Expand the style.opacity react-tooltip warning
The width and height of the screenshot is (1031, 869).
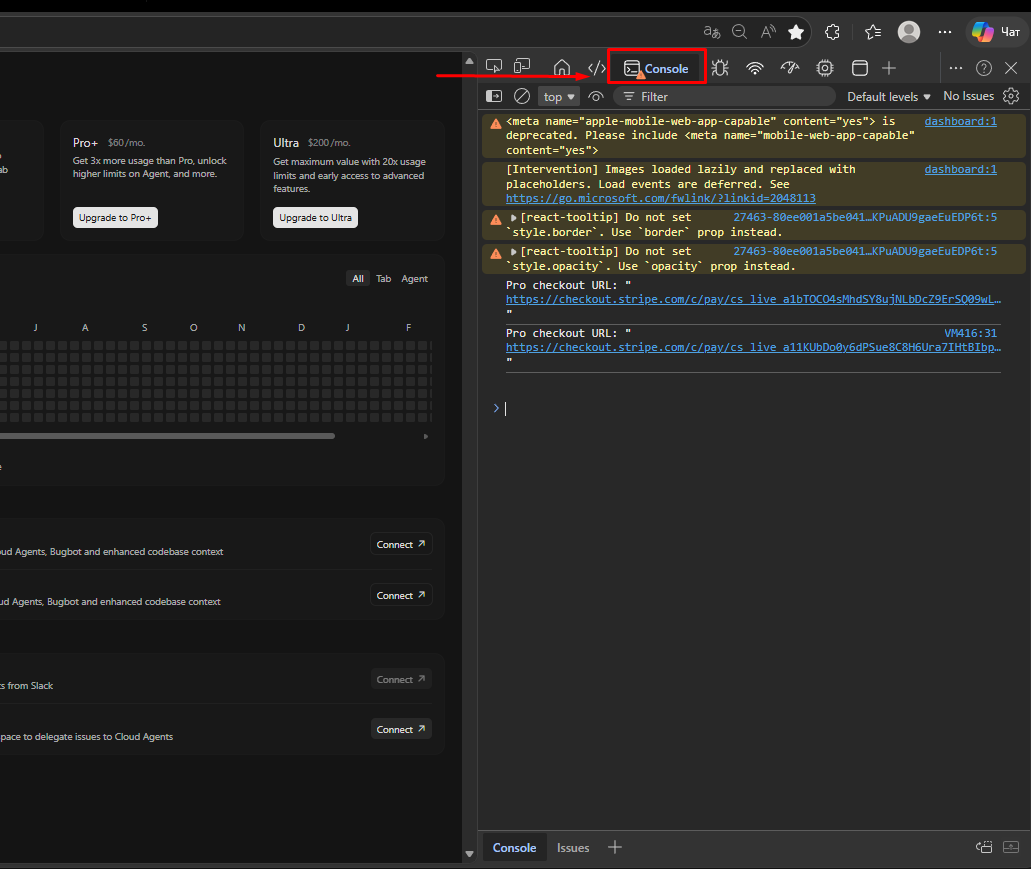click(x=514, y=251)
